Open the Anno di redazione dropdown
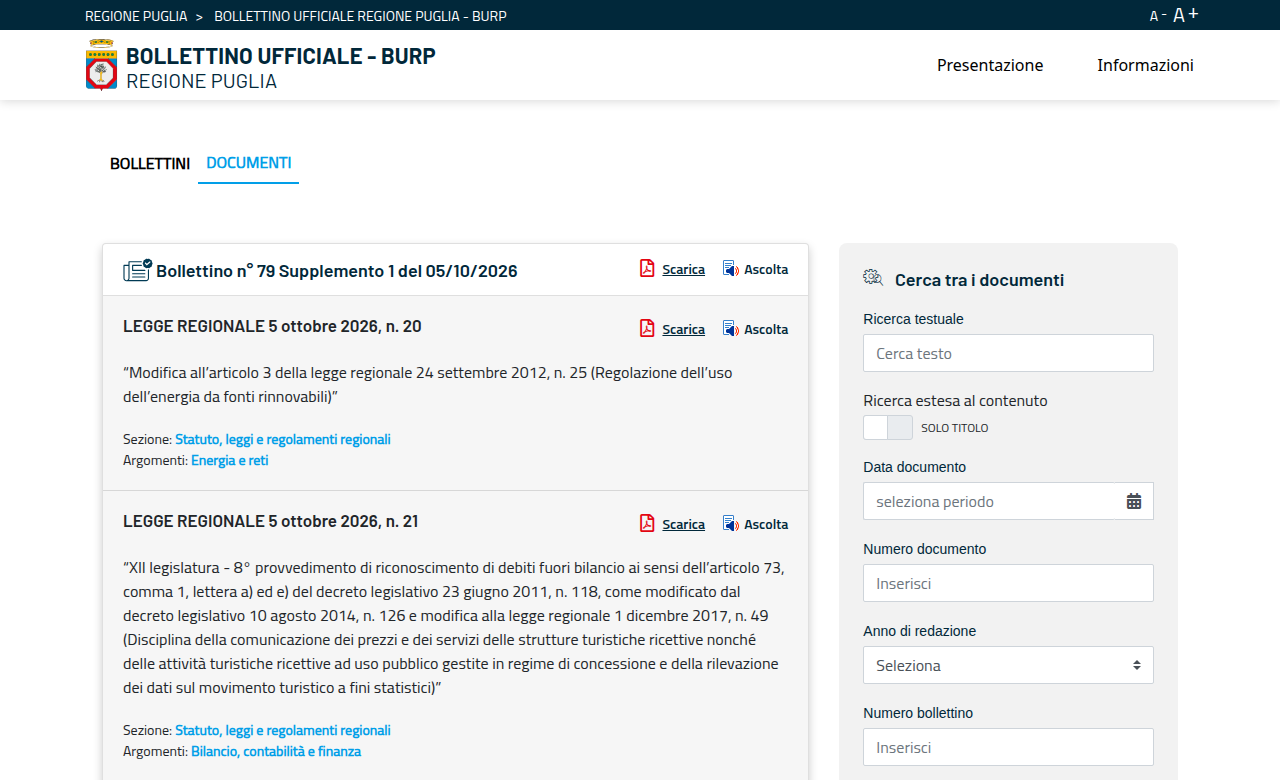The image size is (1280, 780). click(x=1008, y=665)
